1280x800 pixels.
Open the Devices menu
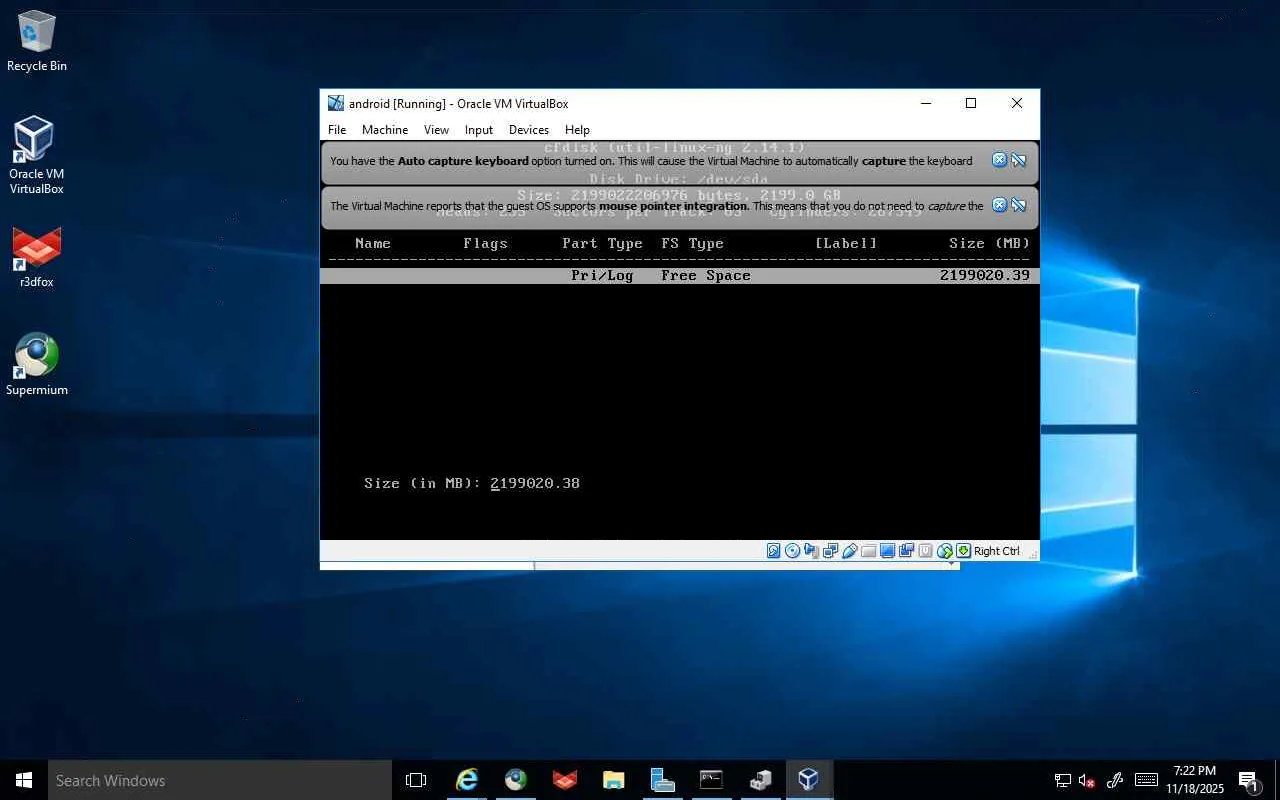(x=529, y=130)
